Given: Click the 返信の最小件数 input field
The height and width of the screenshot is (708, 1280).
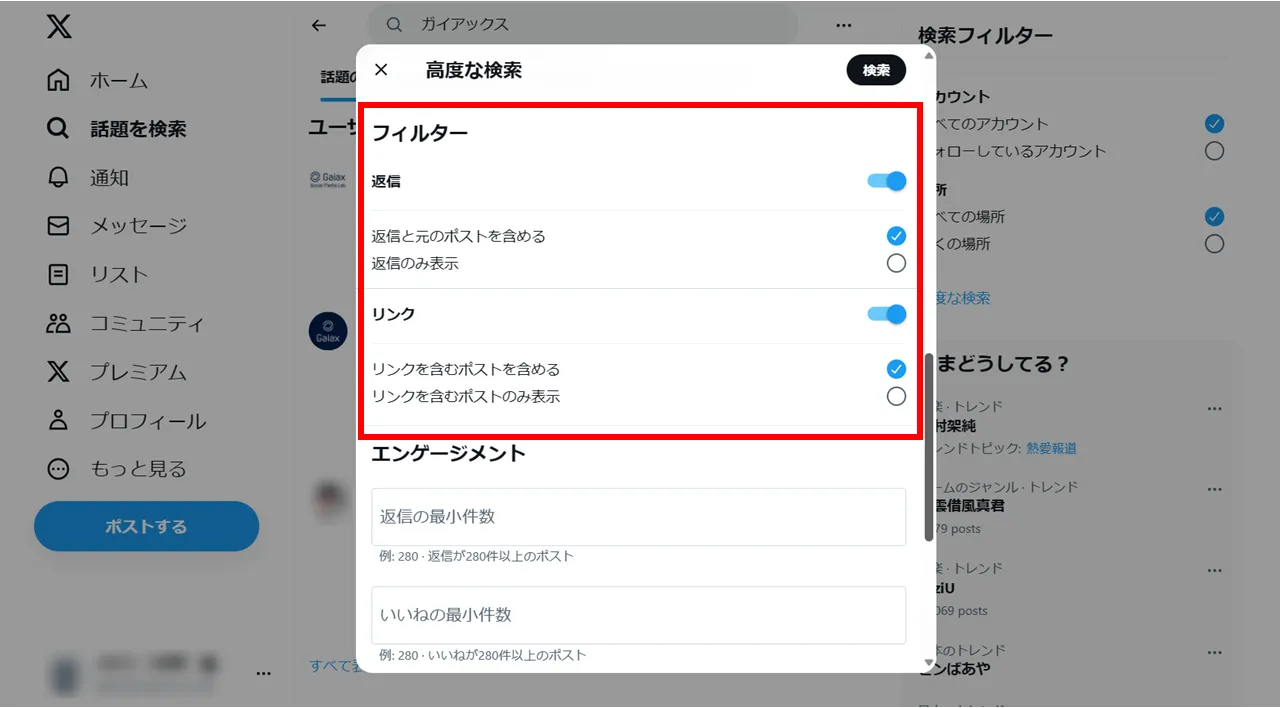Looking at the screenshot, I should click(638, 517).
